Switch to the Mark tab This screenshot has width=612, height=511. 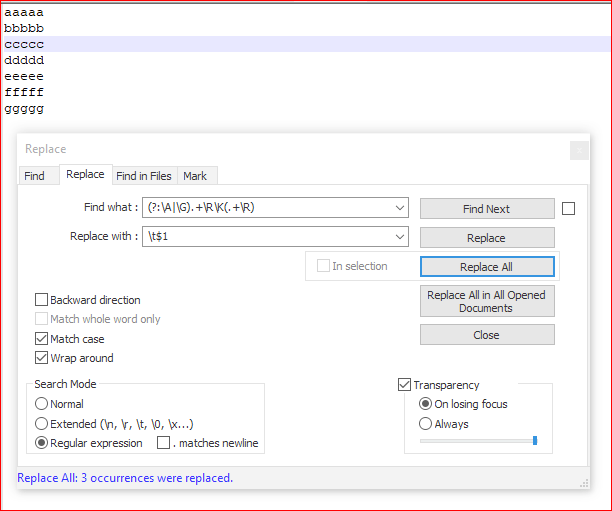195,176
